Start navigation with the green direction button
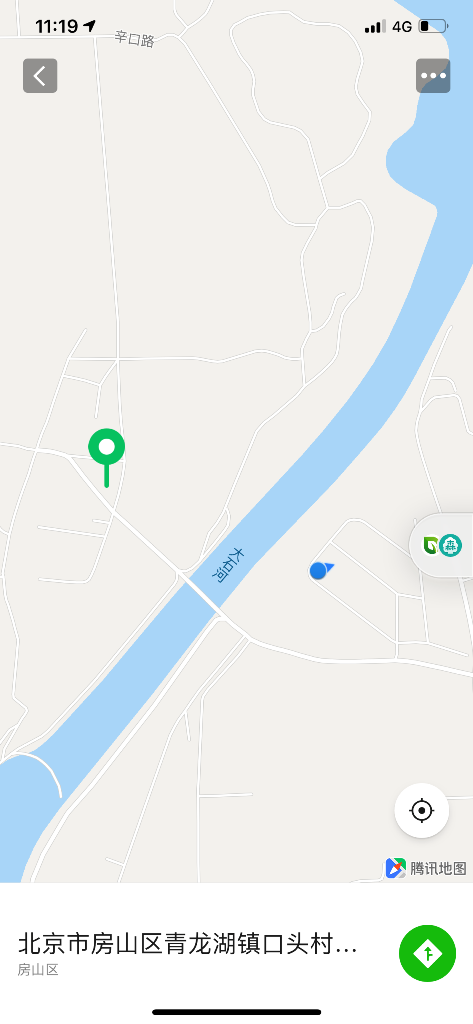The height and width of the screenshot is (1024, 473). coord(427,953)
